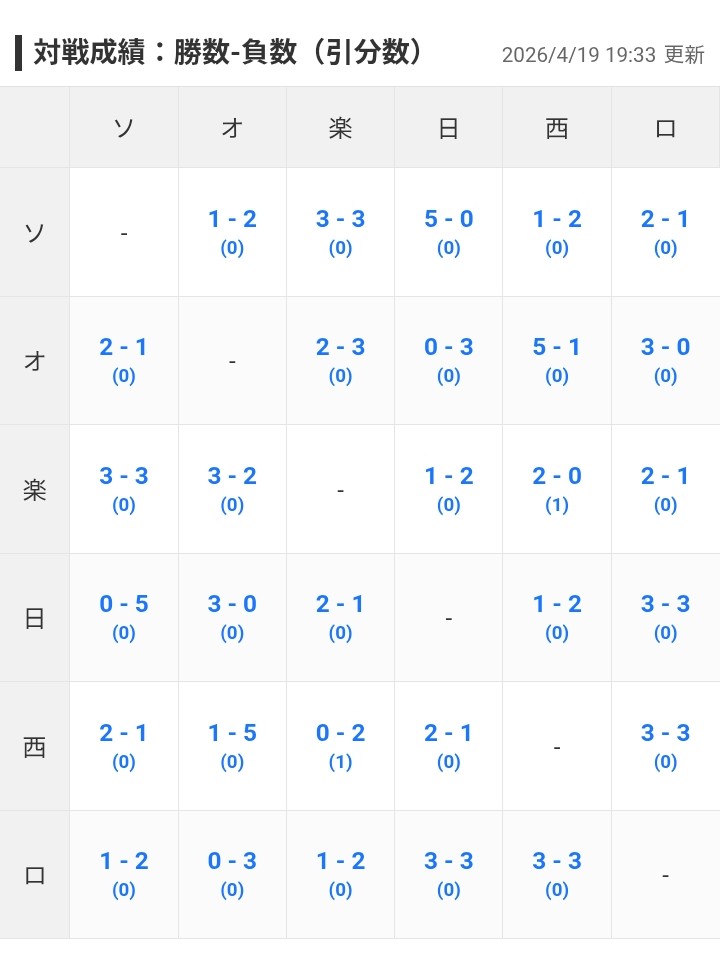Click the ロ column header cell
The width and height of the screenshot is (720, 956).
[665, 128]
